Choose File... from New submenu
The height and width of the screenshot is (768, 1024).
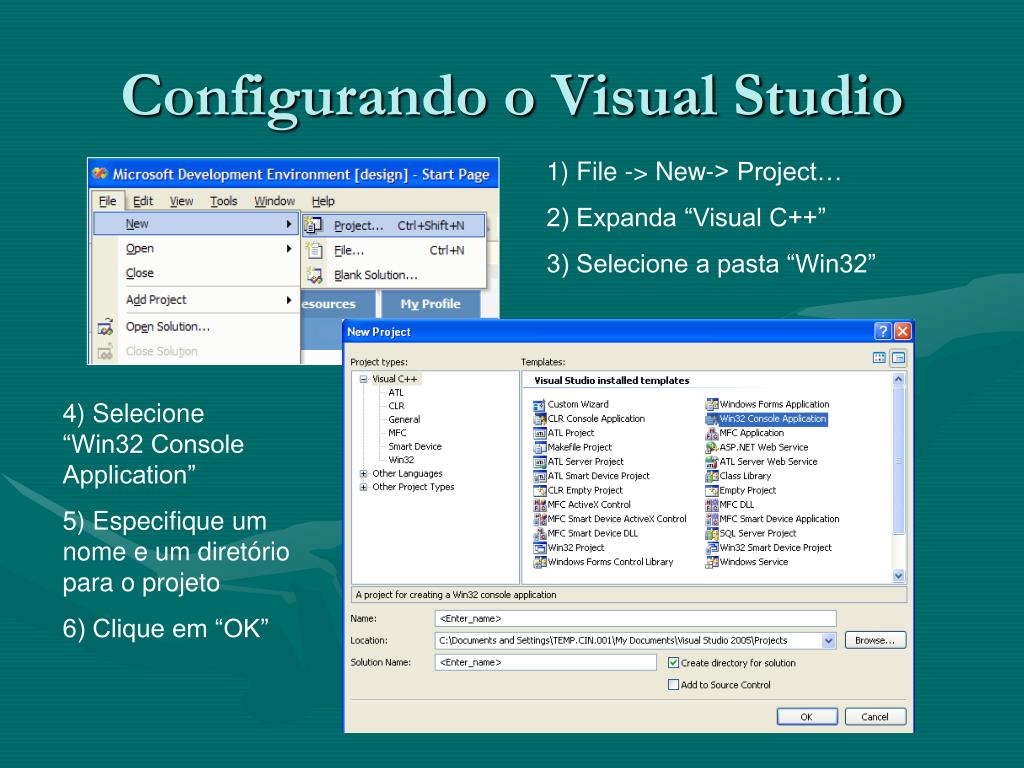tap(394, 250)
